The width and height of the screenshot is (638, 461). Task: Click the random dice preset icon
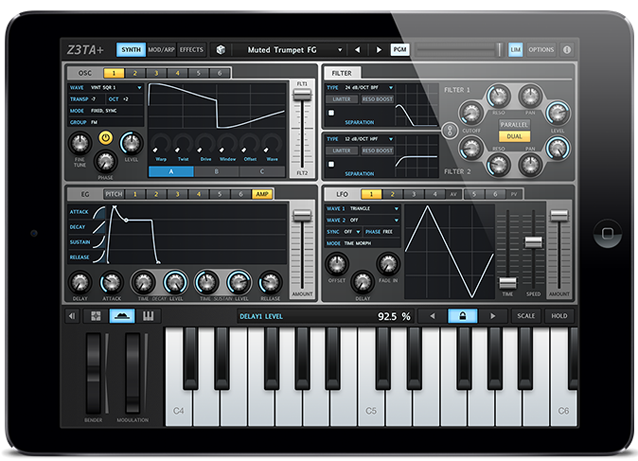[221, 50]
